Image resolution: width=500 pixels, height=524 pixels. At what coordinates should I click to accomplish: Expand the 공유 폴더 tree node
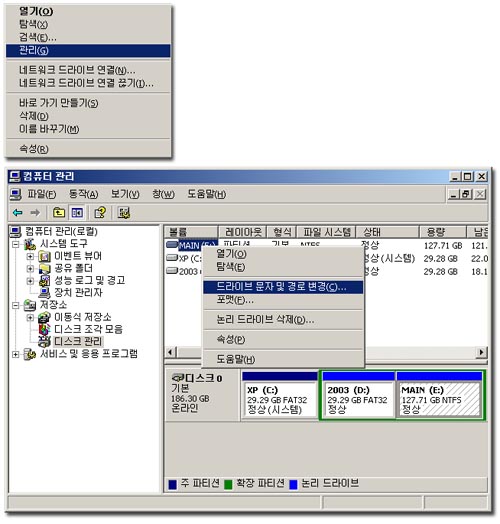coord(30,268)
